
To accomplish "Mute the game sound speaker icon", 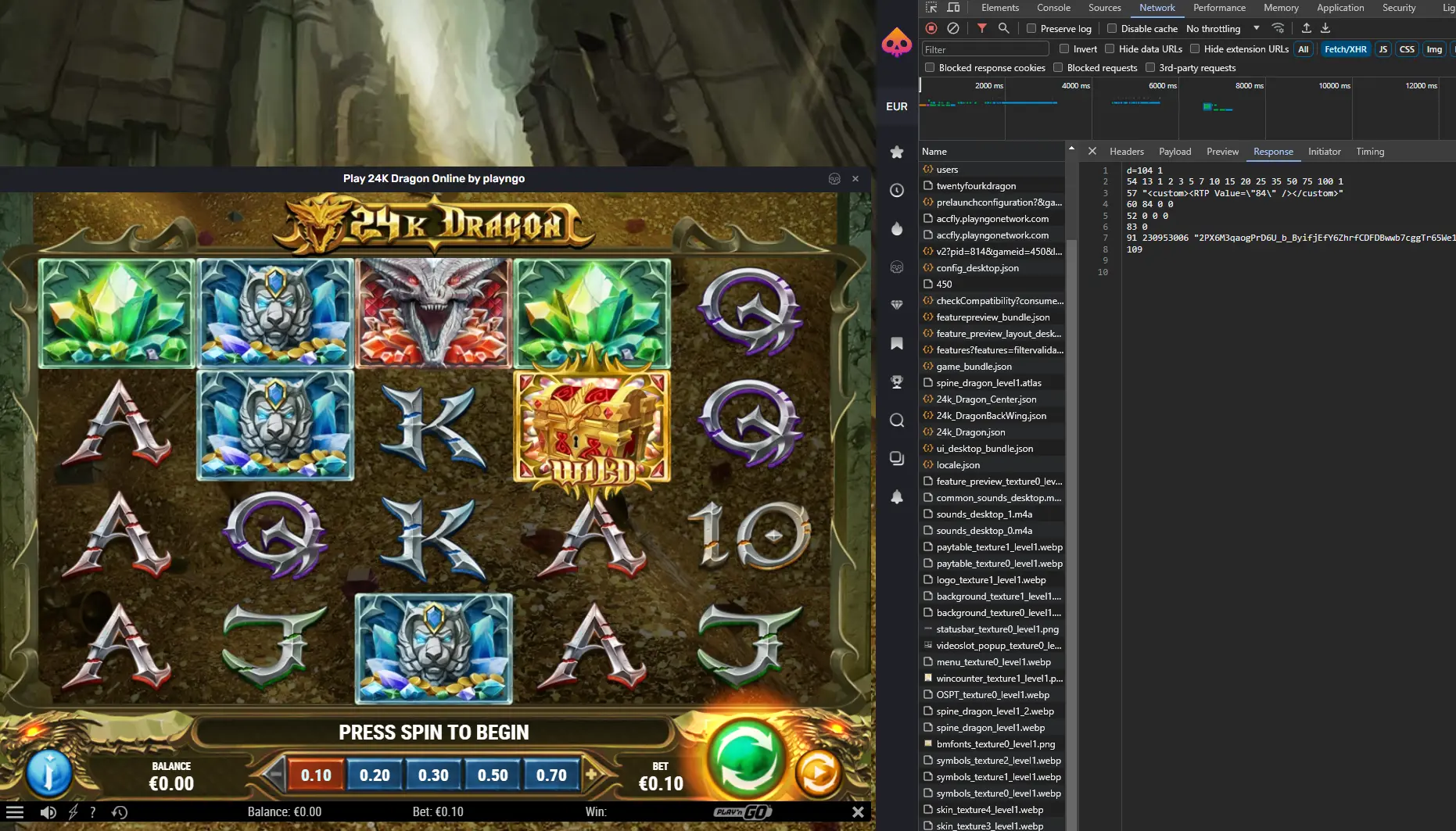I will point(48,812).
